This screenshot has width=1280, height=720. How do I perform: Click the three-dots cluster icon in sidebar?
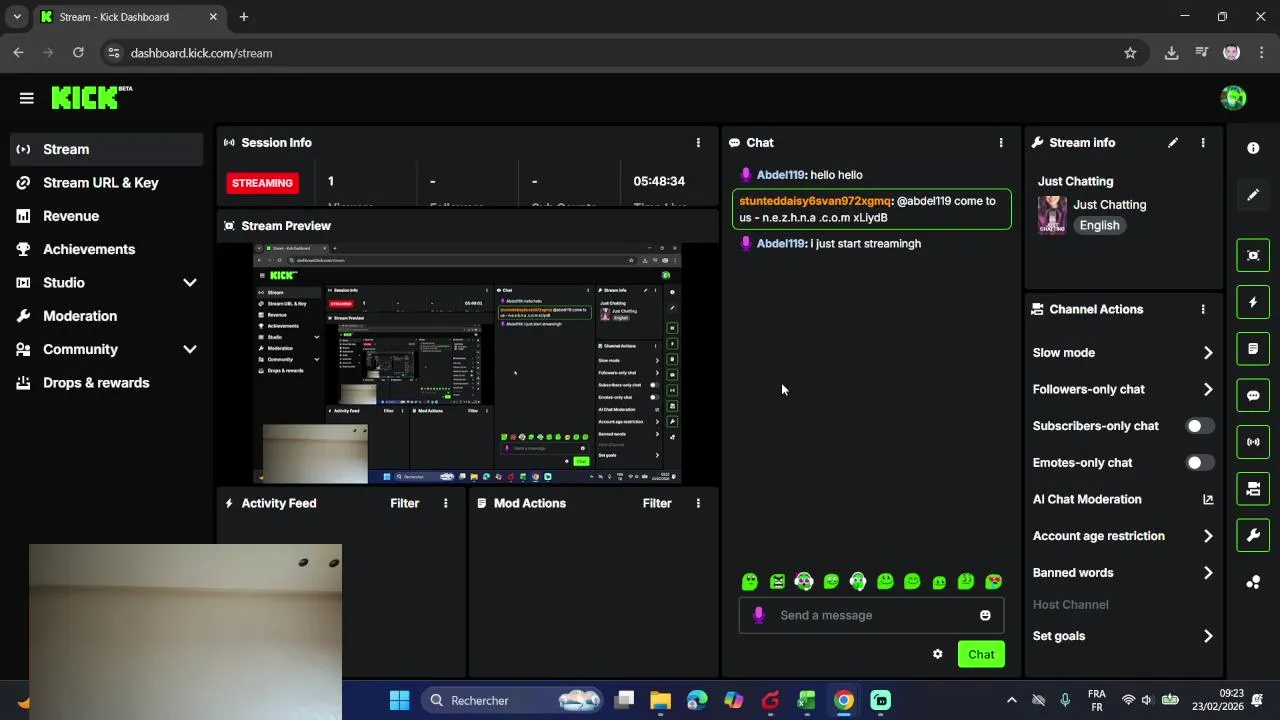[1253, 582]
